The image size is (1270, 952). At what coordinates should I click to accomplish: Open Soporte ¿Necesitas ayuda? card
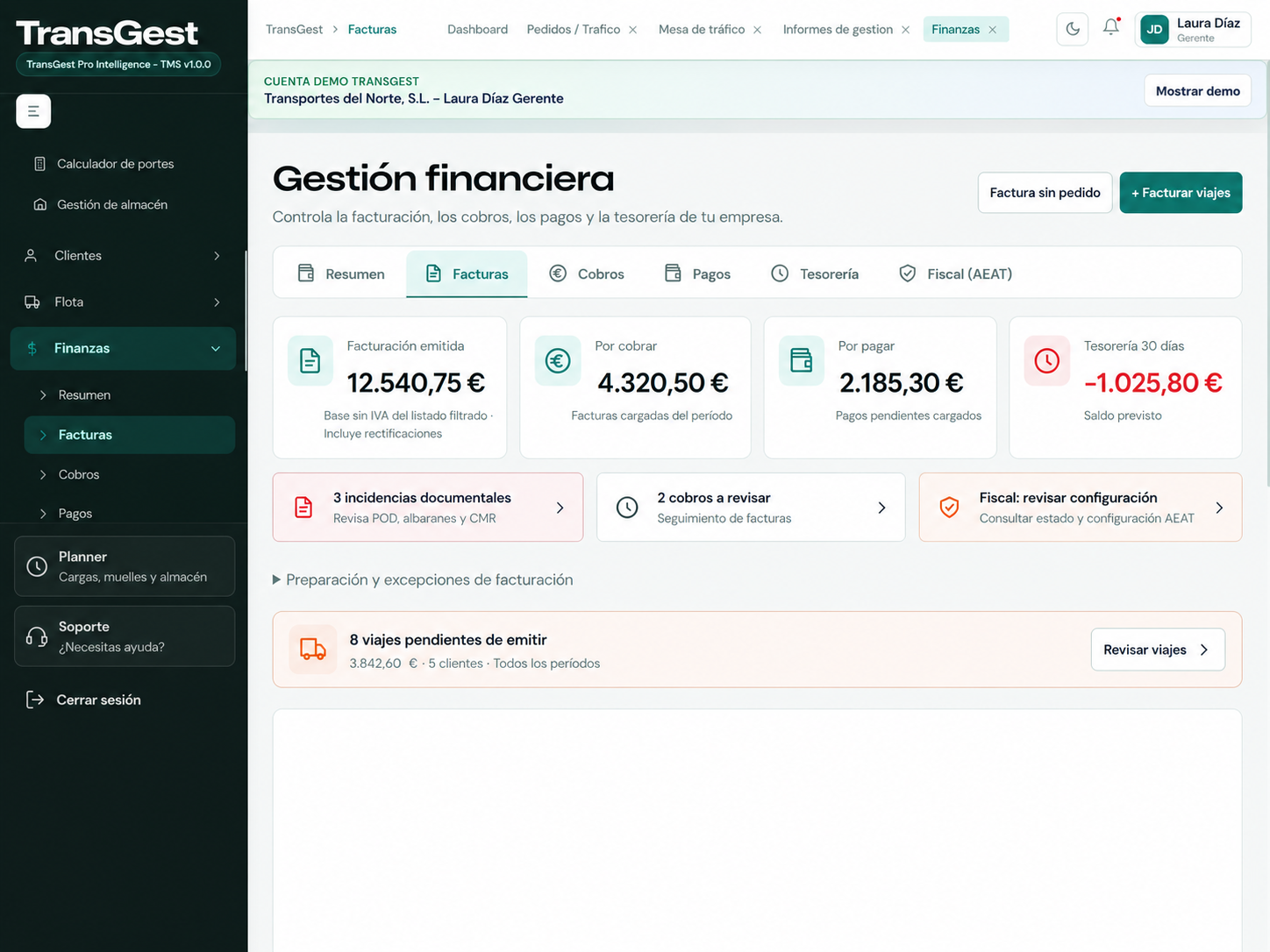(x=125, y=636)
